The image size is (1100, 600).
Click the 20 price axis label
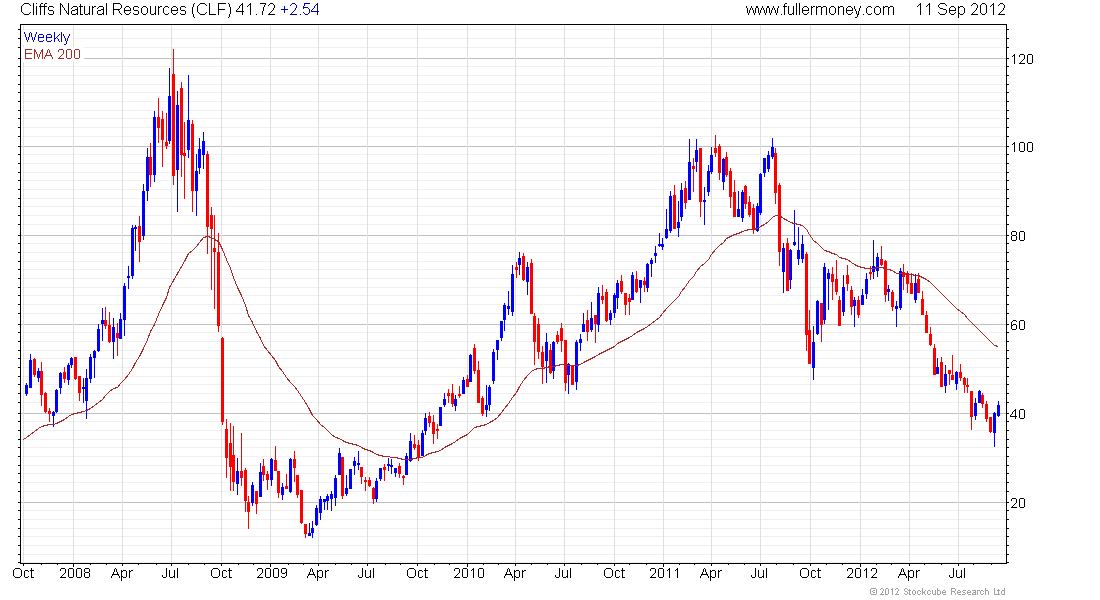(1018, 503)
